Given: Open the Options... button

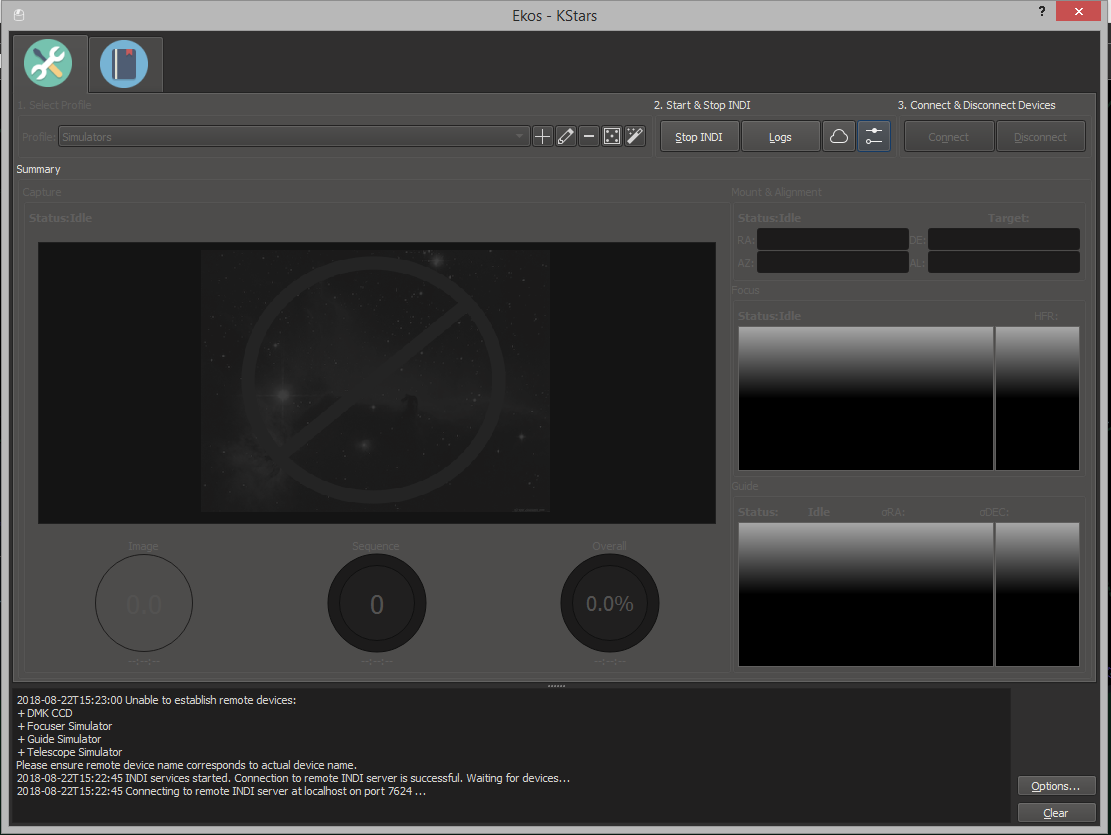Looking at the screenshot, I should click(x=1056, y=786).
